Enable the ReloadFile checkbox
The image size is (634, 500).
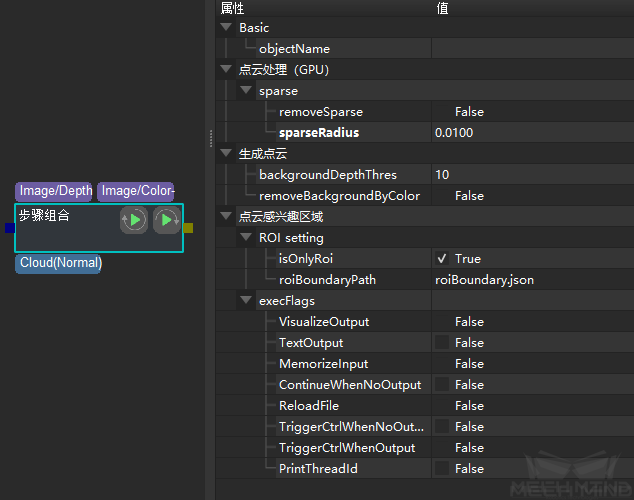[442, 406]
